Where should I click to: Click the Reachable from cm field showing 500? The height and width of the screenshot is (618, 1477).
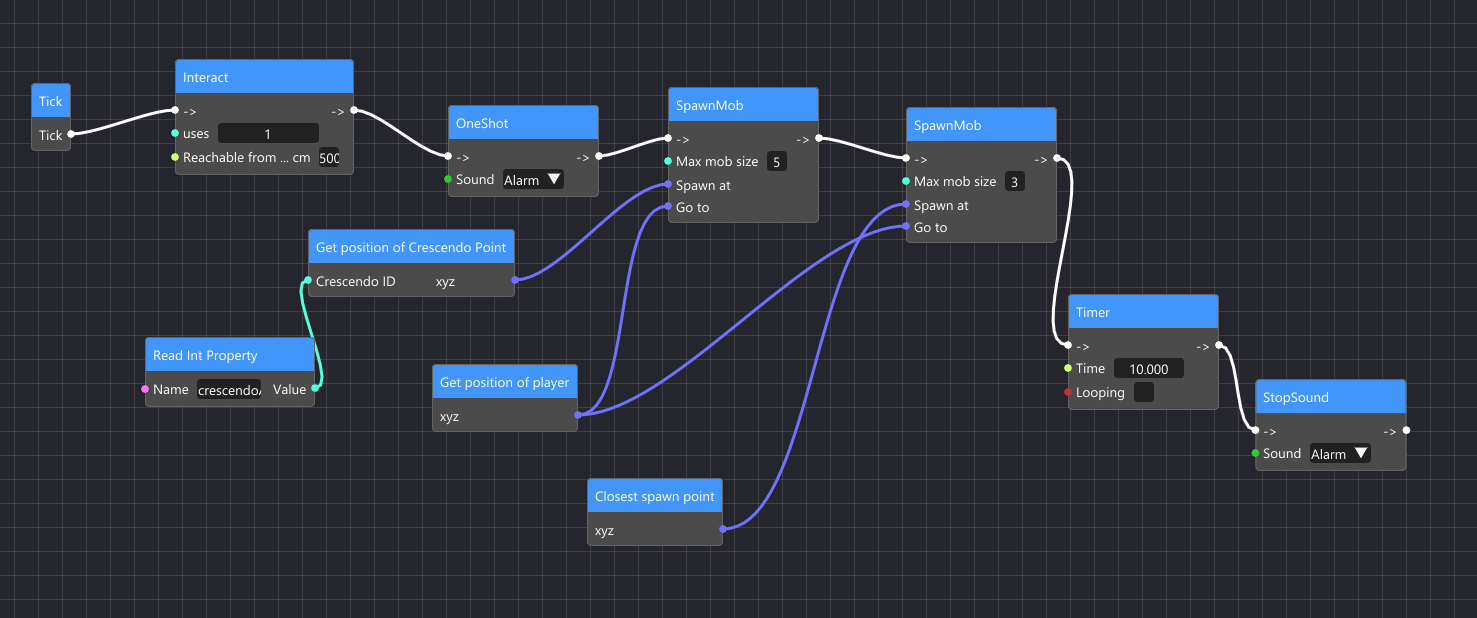point(330,157)
